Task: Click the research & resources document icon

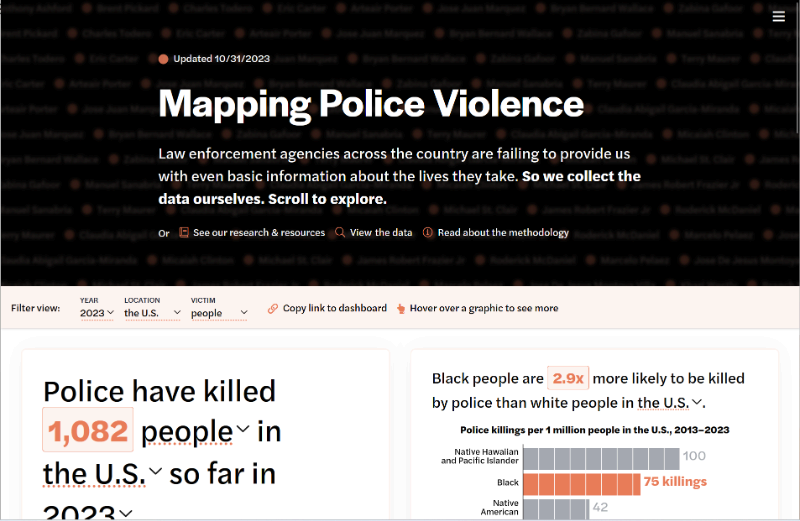Action: click(x=184, y=233)
